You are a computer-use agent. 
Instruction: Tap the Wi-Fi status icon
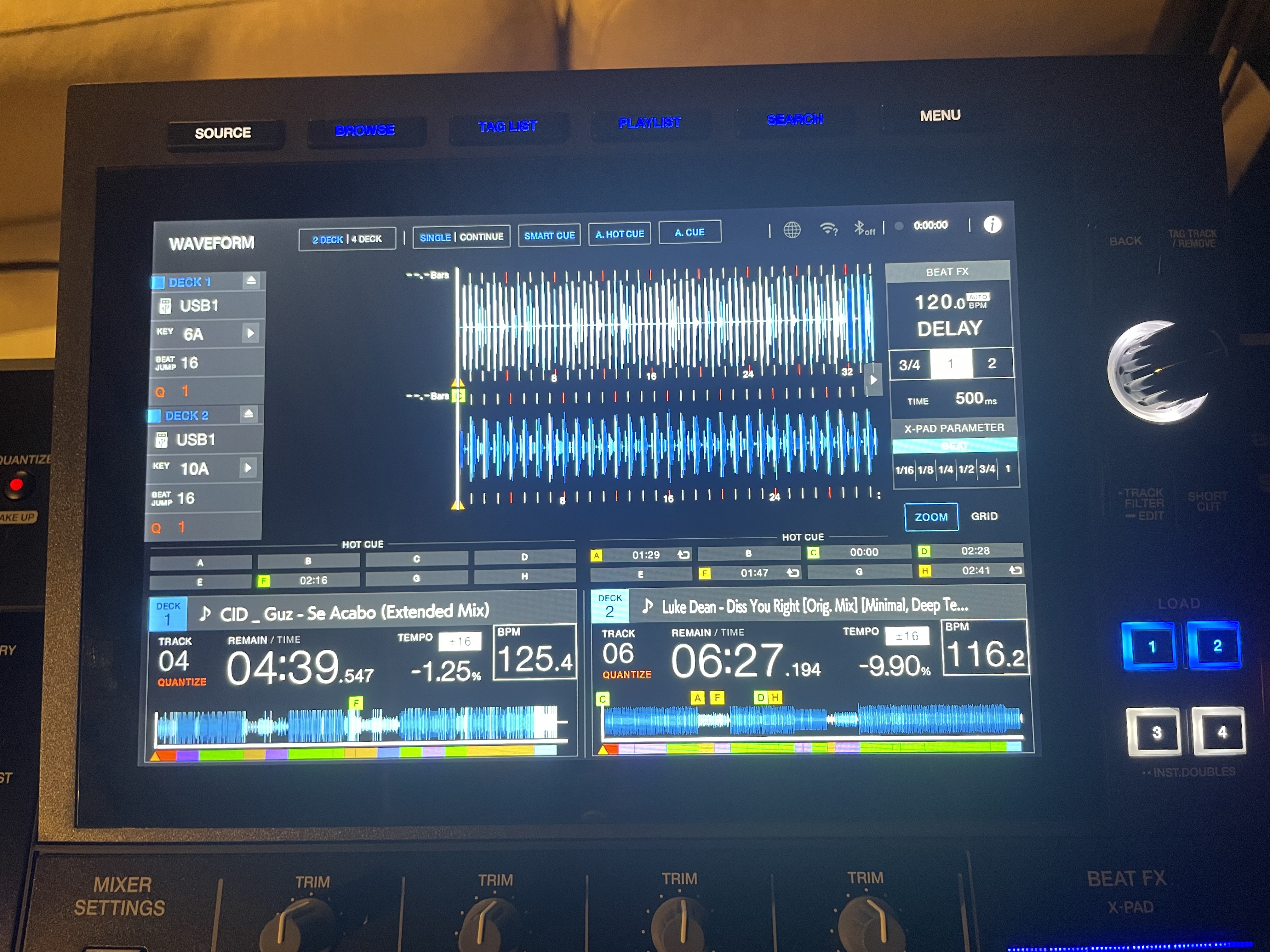[828, 229]
